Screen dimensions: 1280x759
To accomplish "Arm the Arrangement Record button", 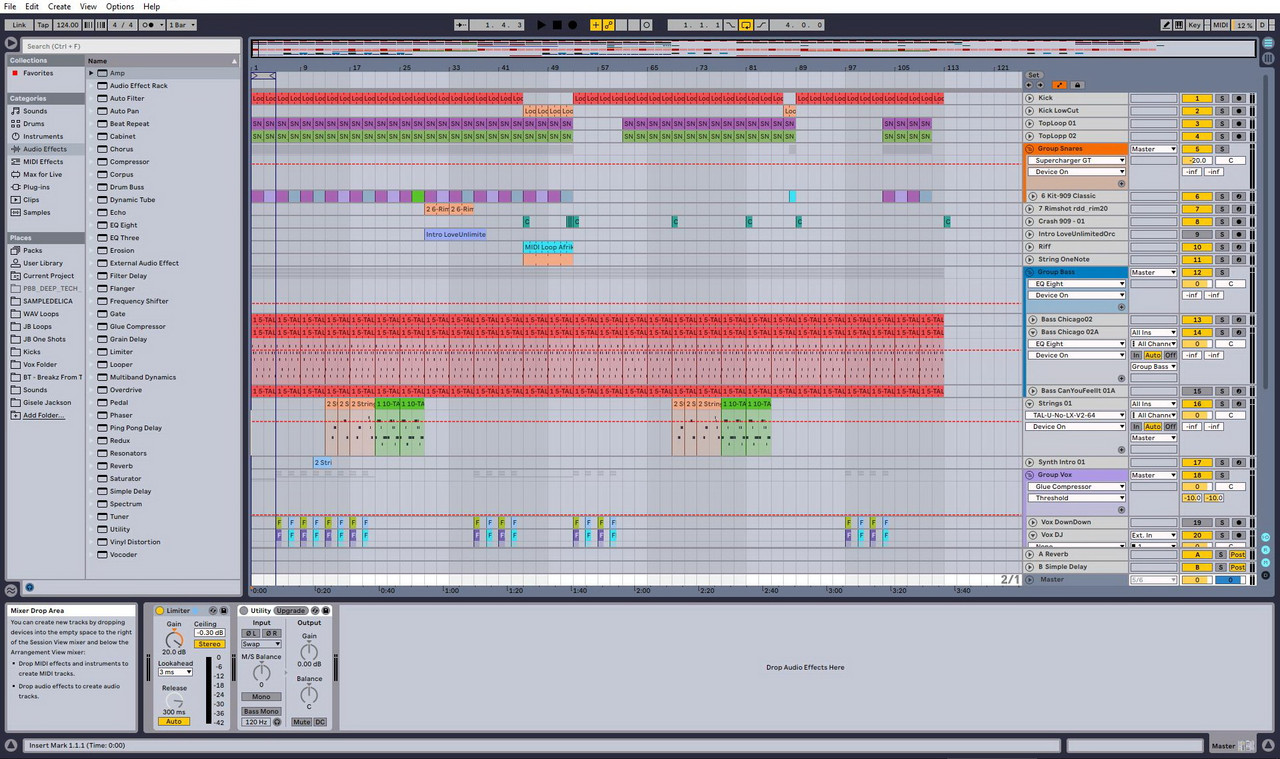I will pos(572,24).
